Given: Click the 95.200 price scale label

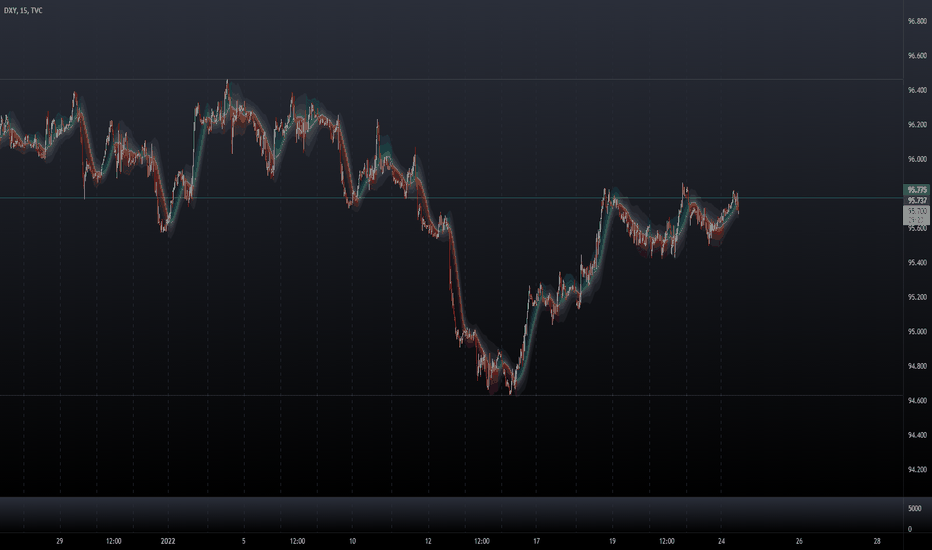Looking at the screenshot, I should pyautogui.click(x=917, y=297).
